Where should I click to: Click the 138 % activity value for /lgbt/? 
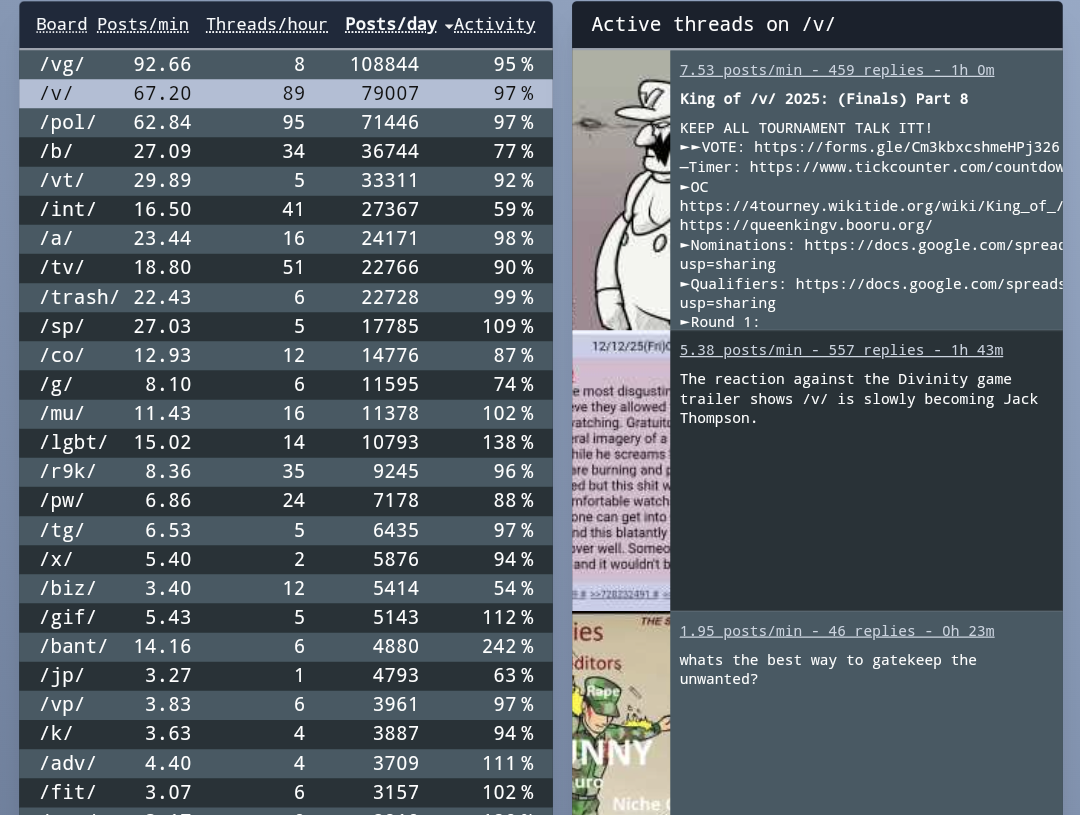(x=508, y=442)
